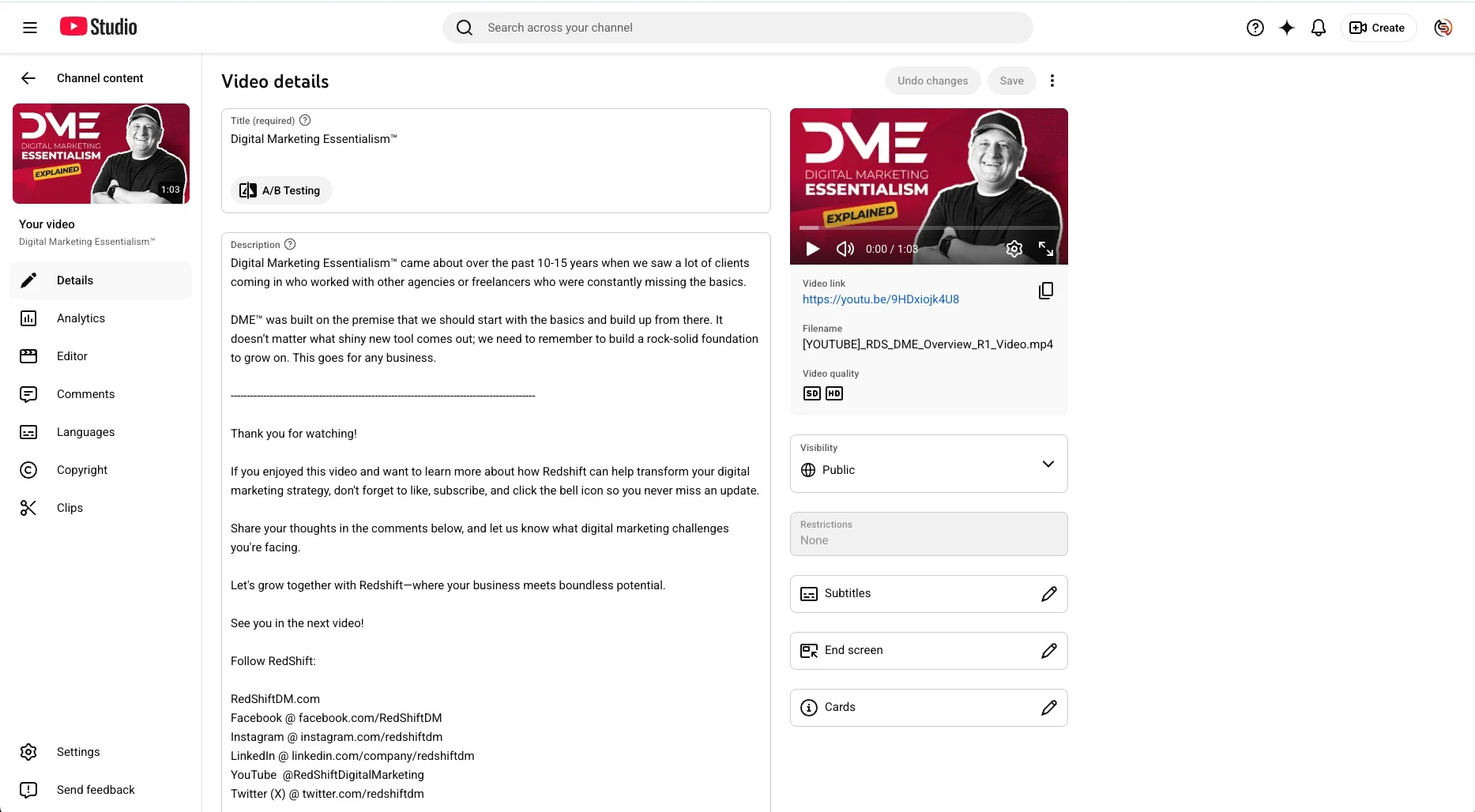Edit the End screen

(x=1049, y=650)
